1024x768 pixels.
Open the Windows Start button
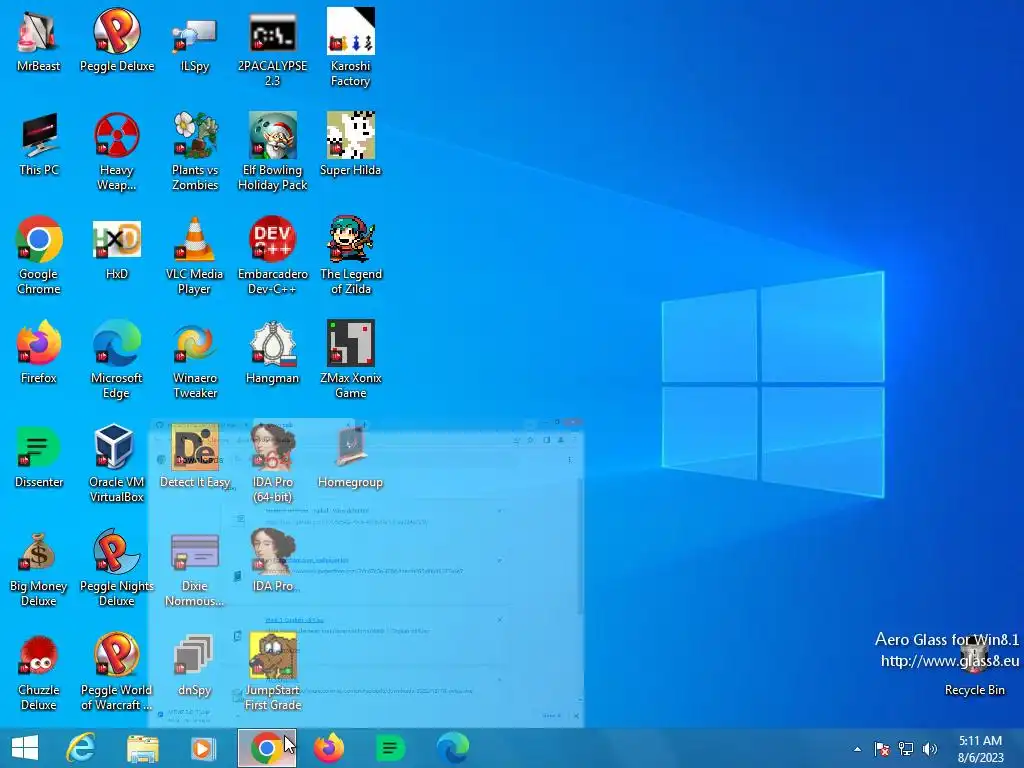25,748
